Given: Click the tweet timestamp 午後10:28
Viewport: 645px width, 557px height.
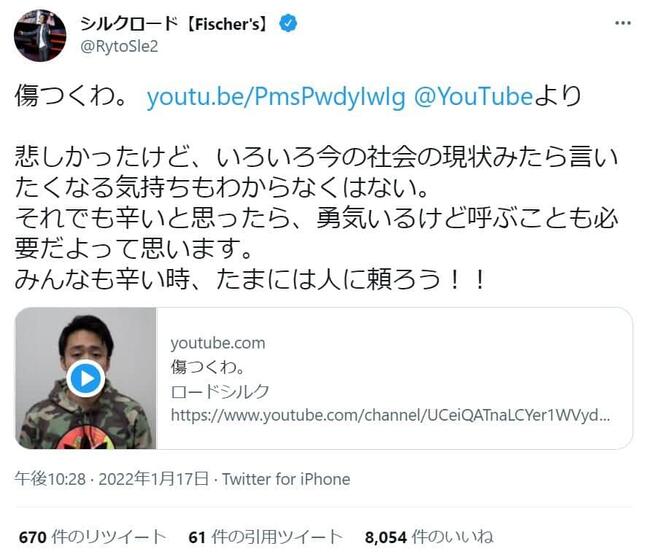Looking at the screenshot, I should tap(50, 479).
